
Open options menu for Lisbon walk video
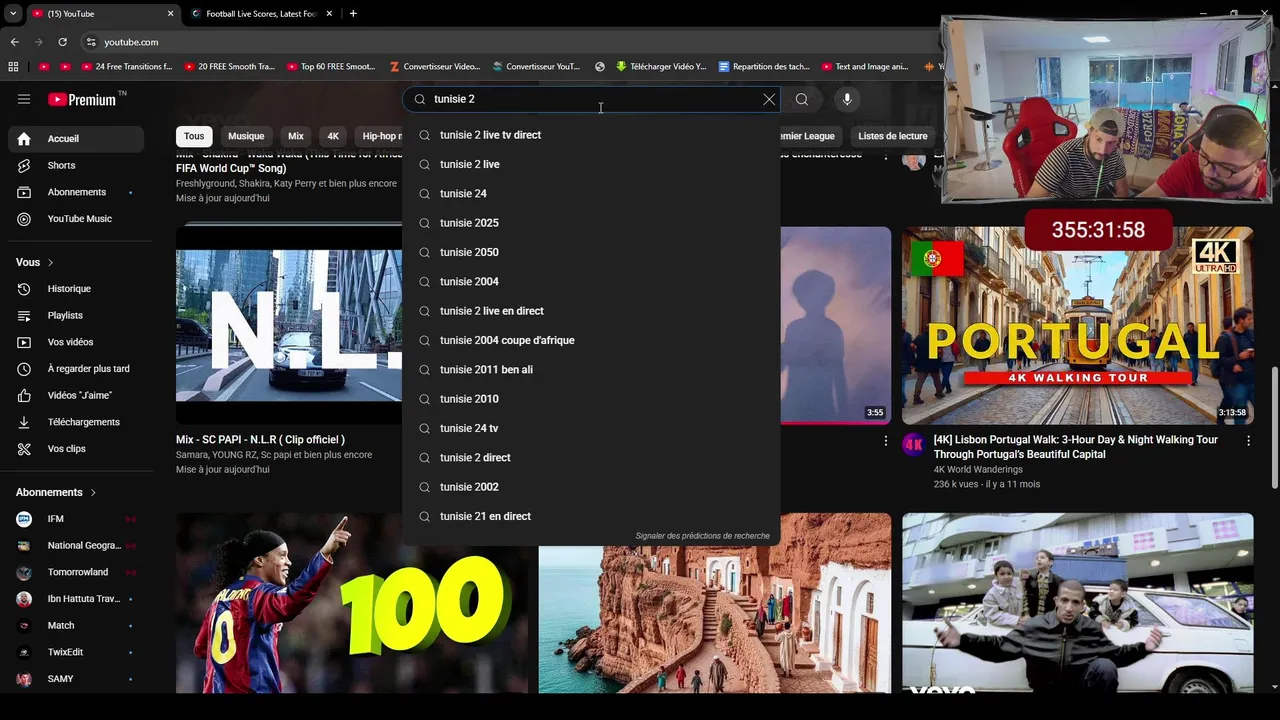tap(1248, 440)
